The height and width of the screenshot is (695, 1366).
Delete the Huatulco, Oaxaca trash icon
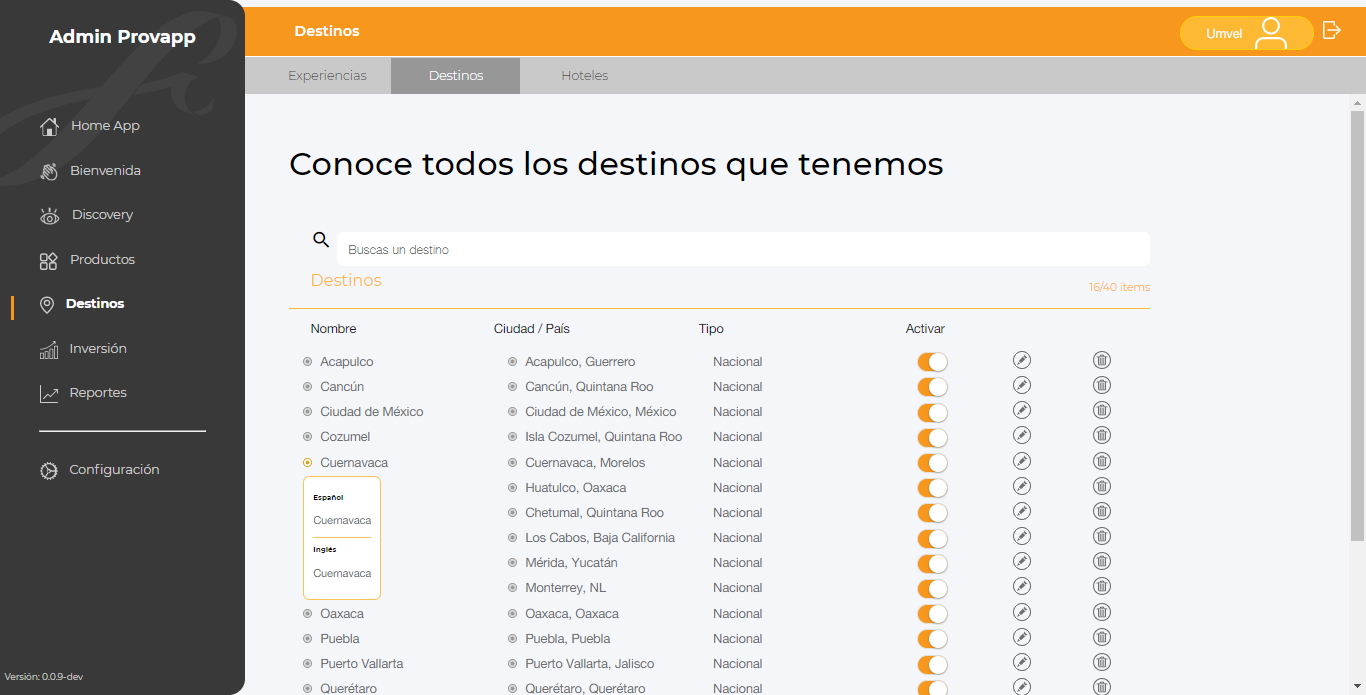[1102, 486]
